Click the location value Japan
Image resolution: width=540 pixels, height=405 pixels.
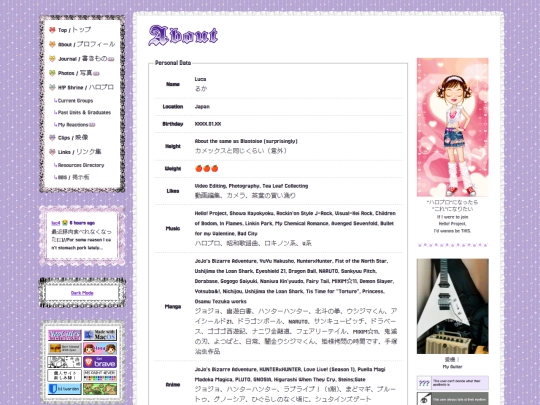coord(202,107)
